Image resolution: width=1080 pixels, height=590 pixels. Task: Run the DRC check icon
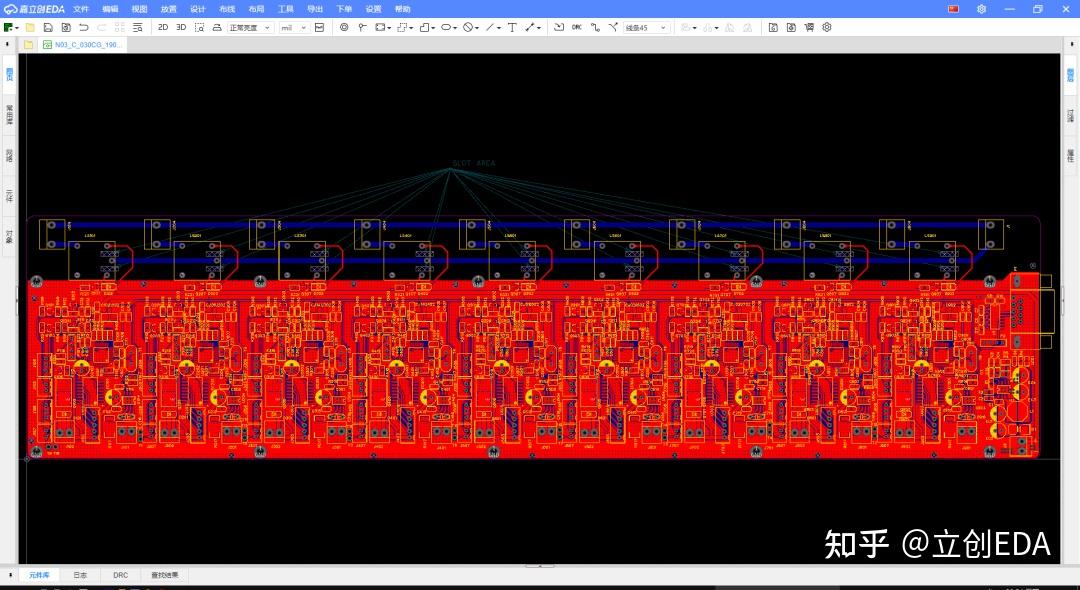[577, 28]
